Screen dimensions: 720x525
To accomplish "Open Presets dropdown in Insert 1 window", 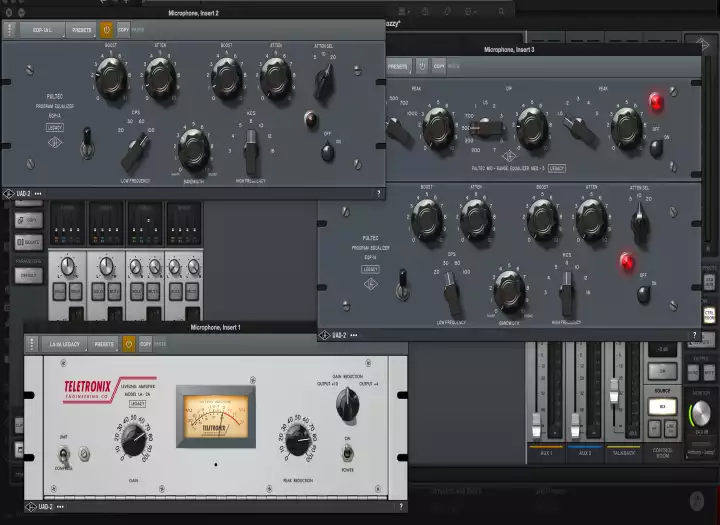I will pyautogui.click(x=104, y=344).
